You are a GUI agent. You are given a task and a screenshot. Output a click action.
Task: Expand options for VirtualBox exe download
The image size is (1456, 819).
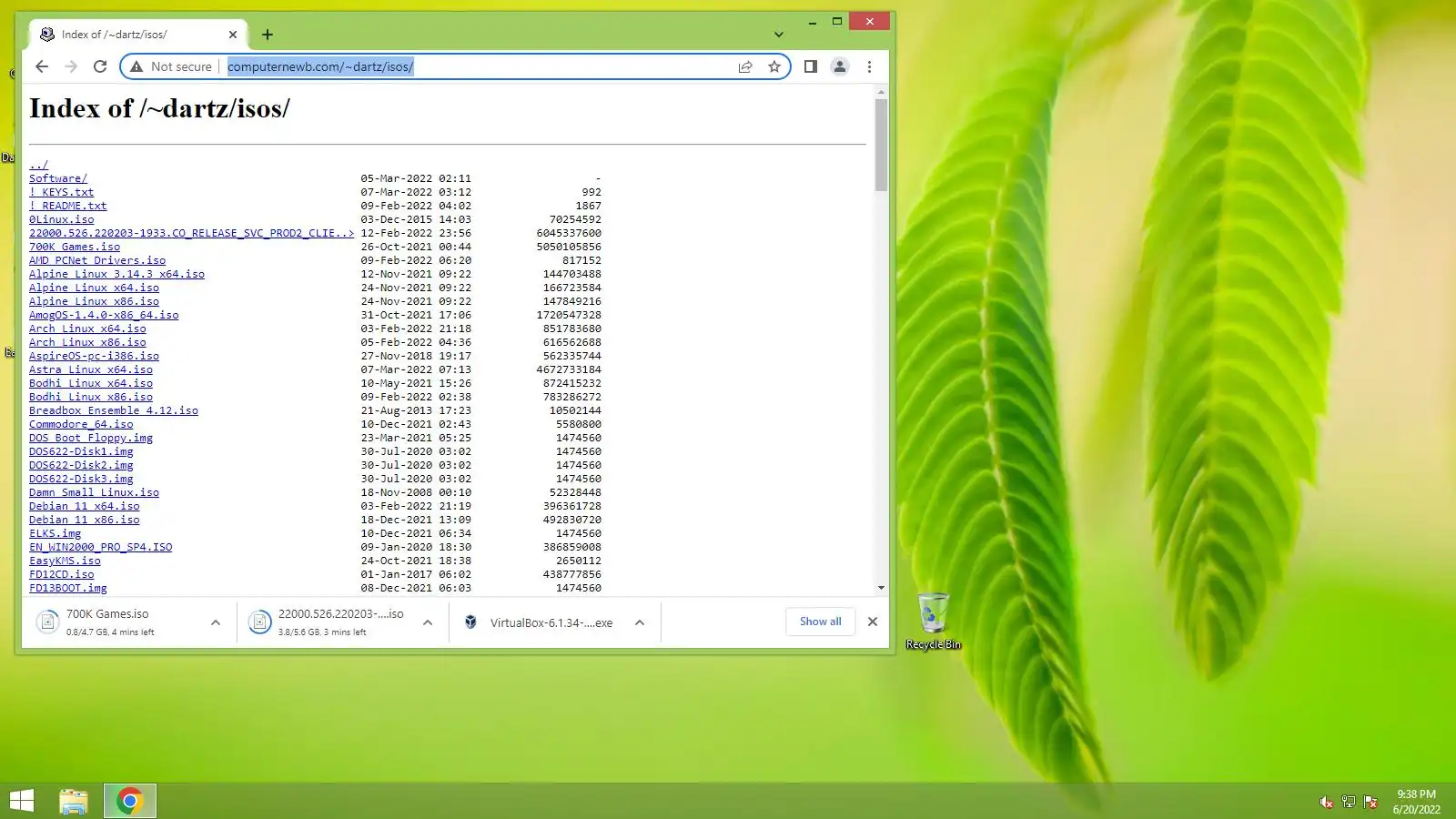tap(640, 622)
